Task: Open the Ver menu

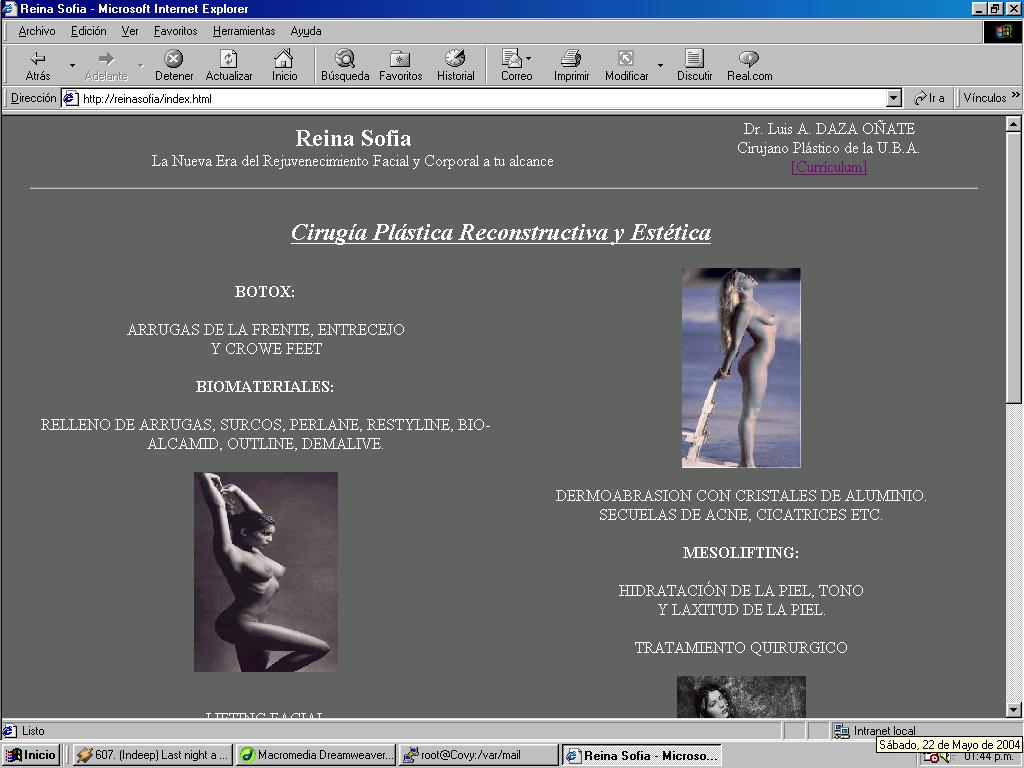Action: click(129, 31)
